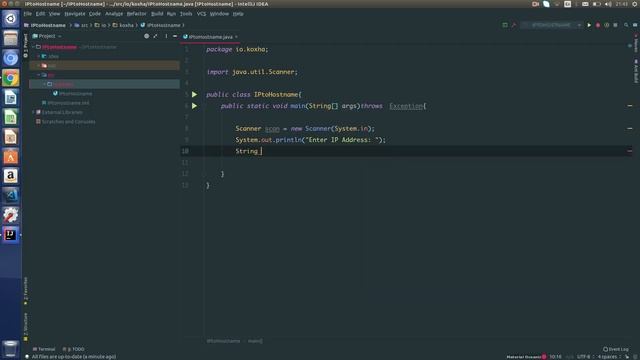Open Project panel settings gear
Image resolution: width=640 pixels, height=360 pixels.
pos(166,36)
